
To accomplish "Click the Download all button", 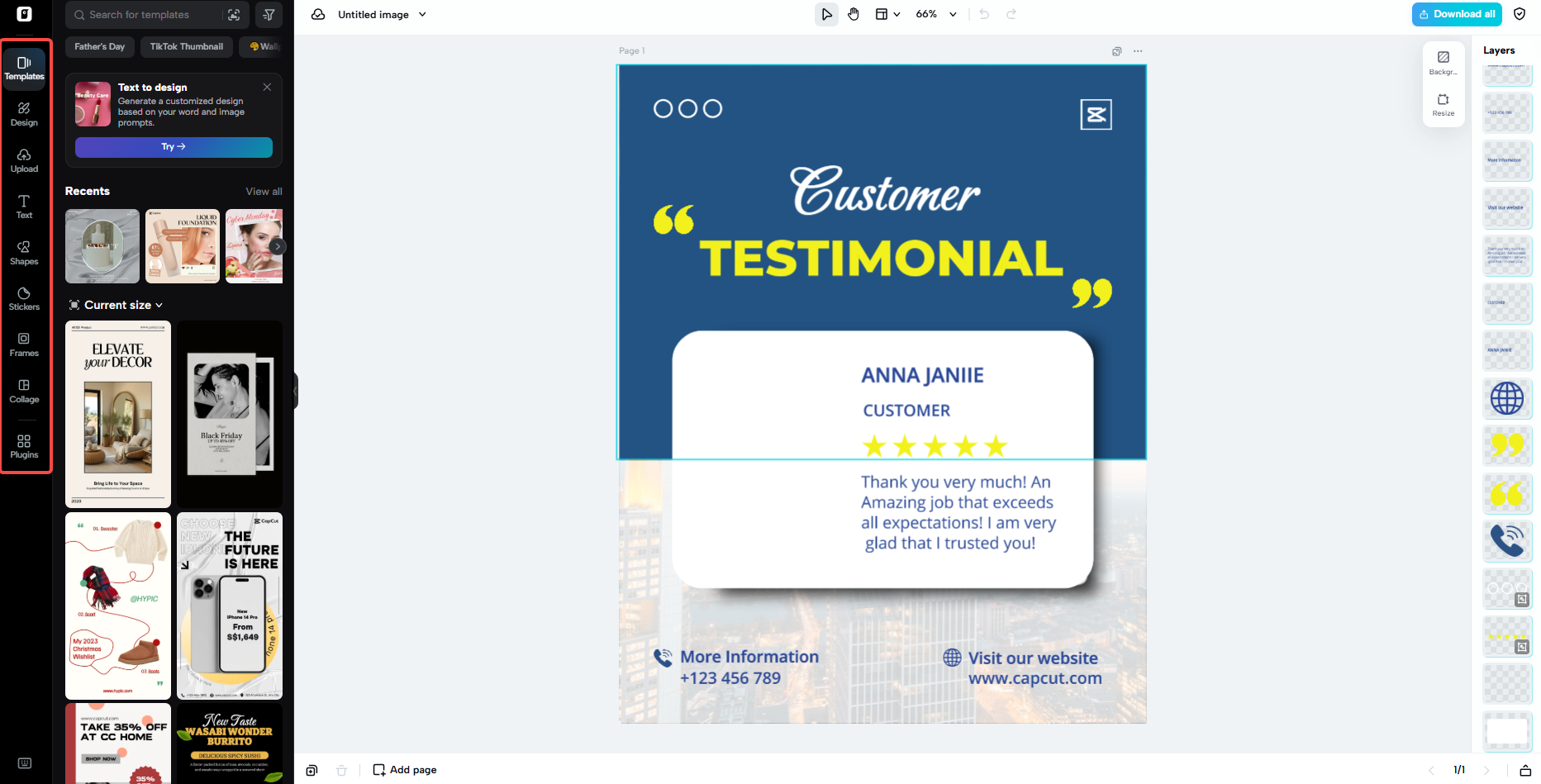I will point(1457,14).
